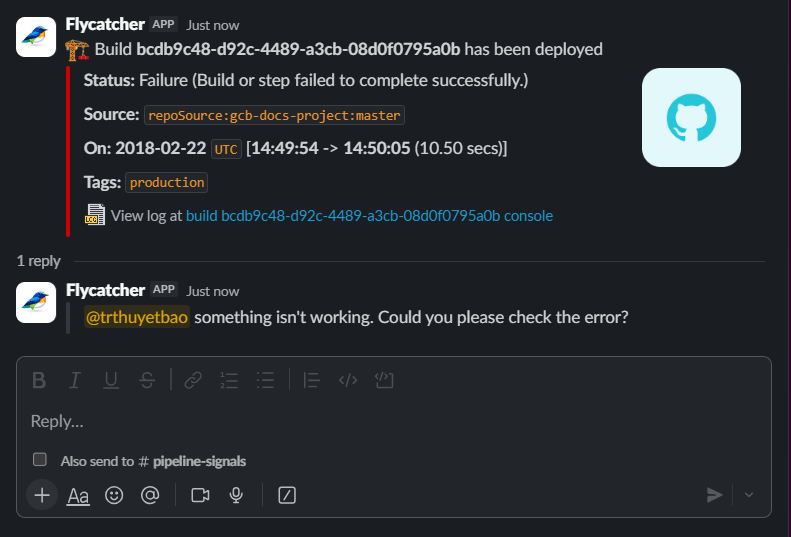The width and height of the screenshot is (791, 537).
Task: Record an audio clip with microphone
Action: (x=237, y=495)
